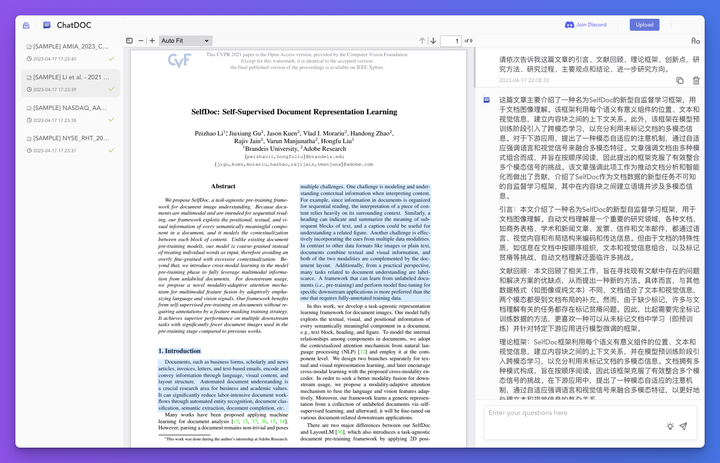Click the highlighted 'multiple challenges' paragraph in right column
The width and height of the screenshot is (720, 463).
(x=366, y=243)
